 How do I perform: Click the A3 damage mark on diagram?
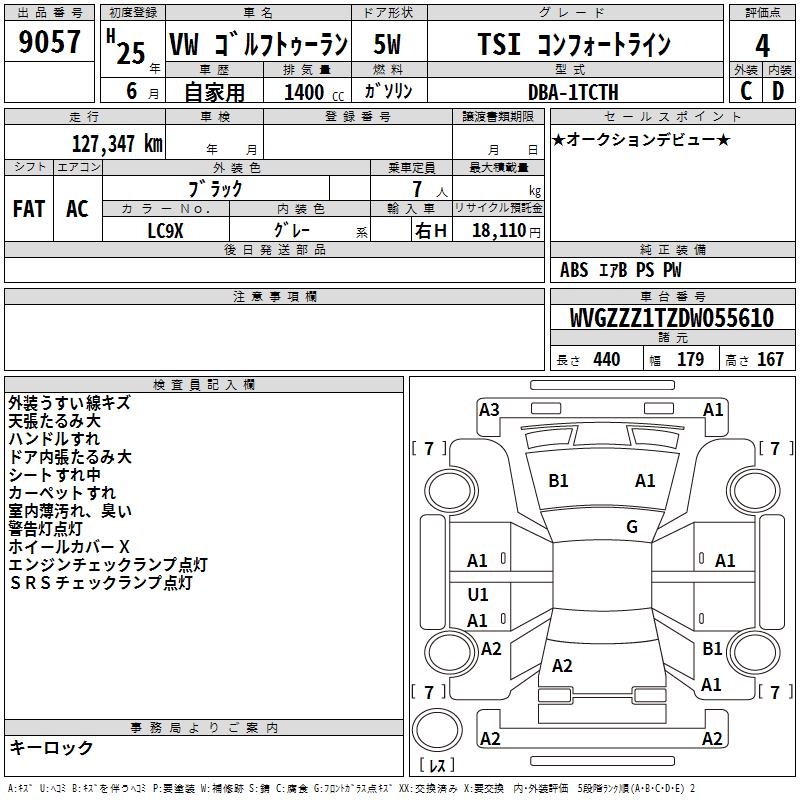click(x=489, y=409)
